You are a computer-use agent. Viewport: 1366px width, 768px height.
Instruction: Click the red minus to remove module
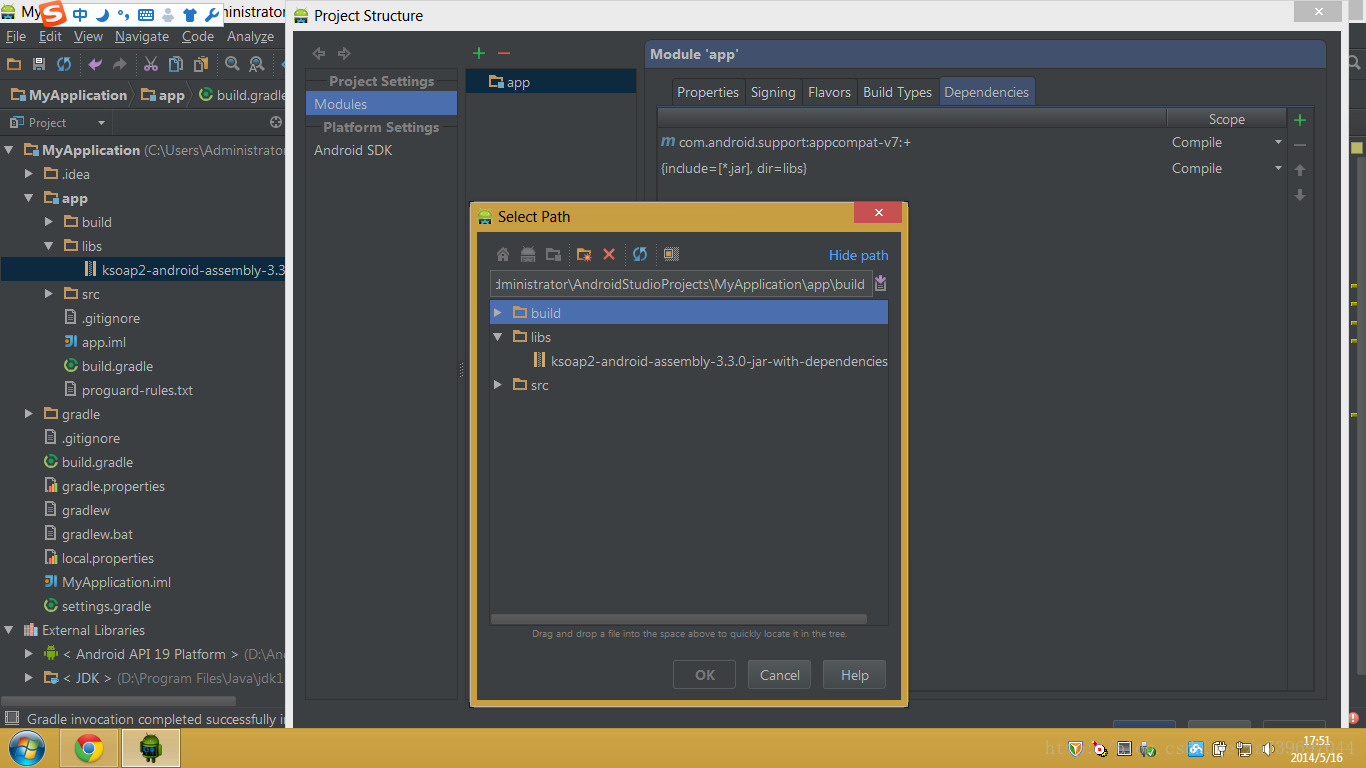point(504,53)
